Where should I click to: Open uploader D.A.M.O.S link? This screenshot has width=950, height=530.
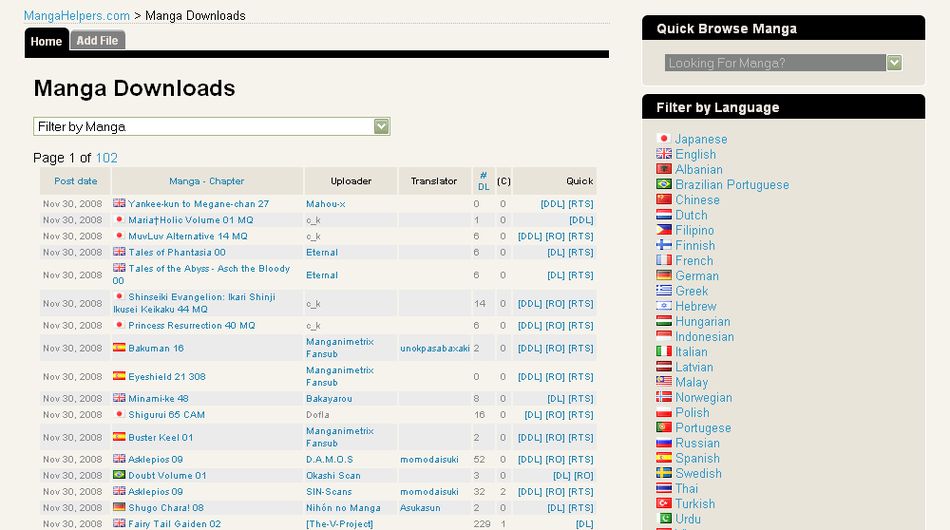coord(330,460)
